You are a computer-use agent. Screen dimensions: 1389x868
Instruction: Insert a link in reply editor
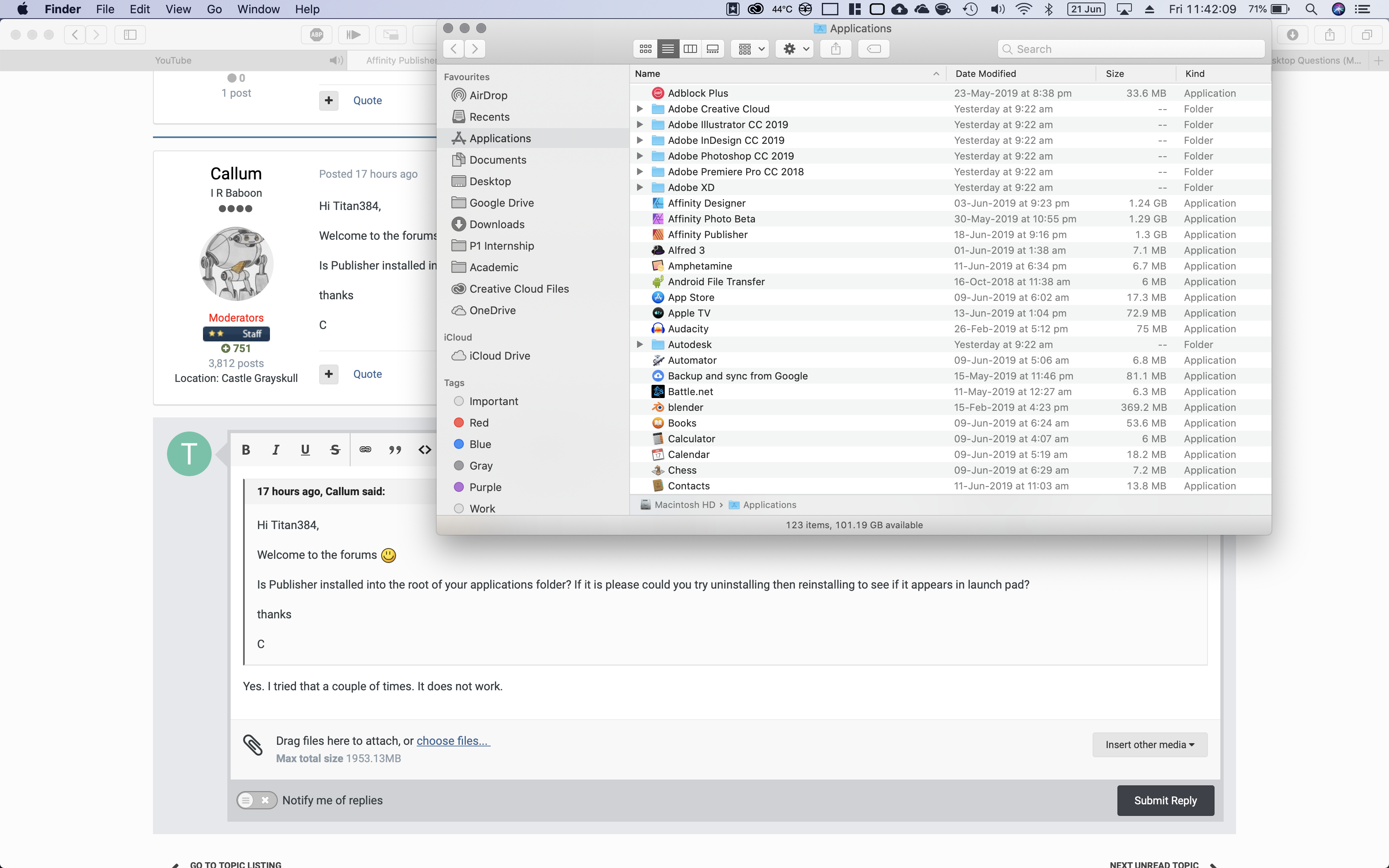coord(365,450)
